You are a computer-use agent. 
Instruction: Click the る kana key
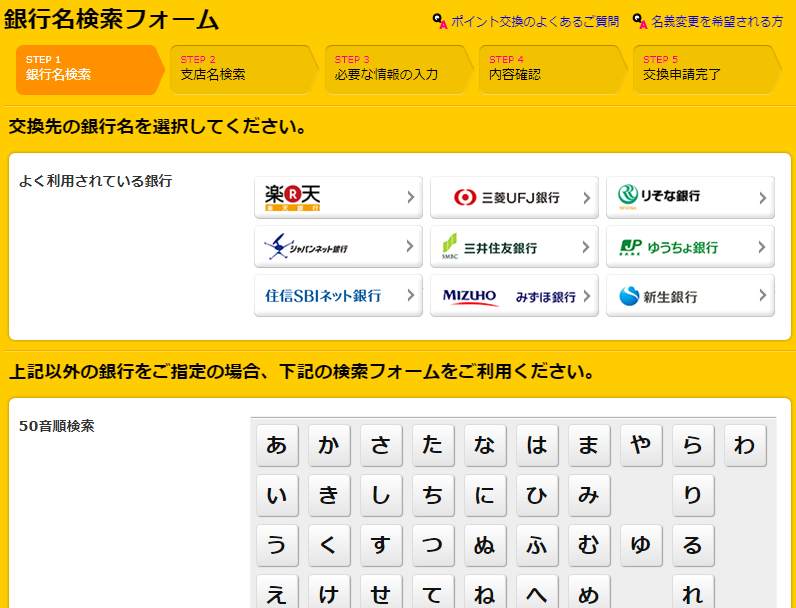pos(693,545)
